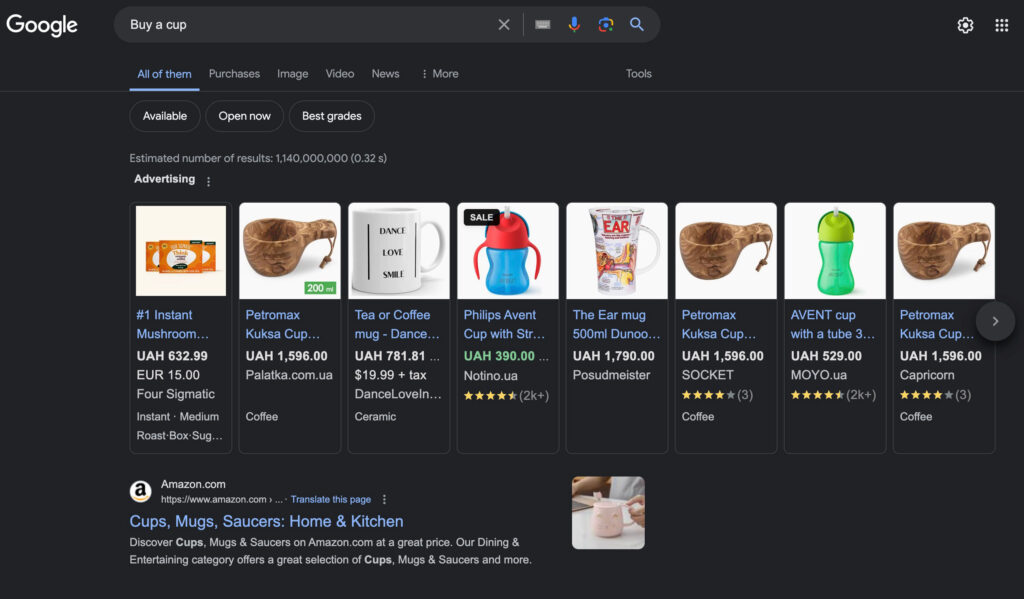The width and height of the screenshot is (1024, 599).
Task: Select the "All of them" tab
Action: [x=165, y=74]
